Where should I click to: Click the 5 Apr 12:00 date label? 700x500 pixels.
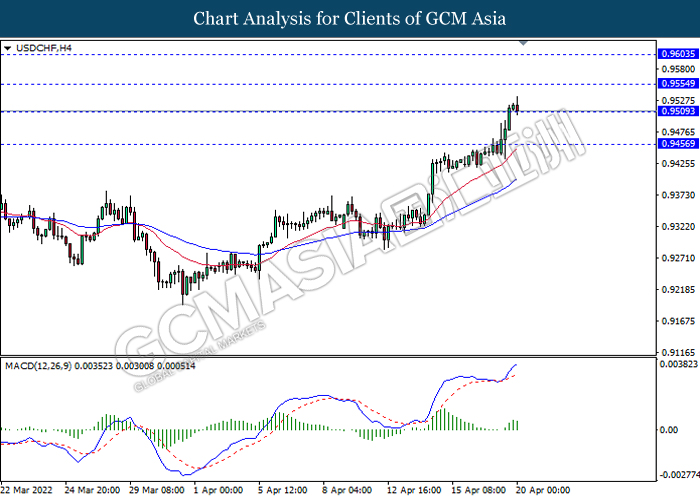(x=283, y=490)
